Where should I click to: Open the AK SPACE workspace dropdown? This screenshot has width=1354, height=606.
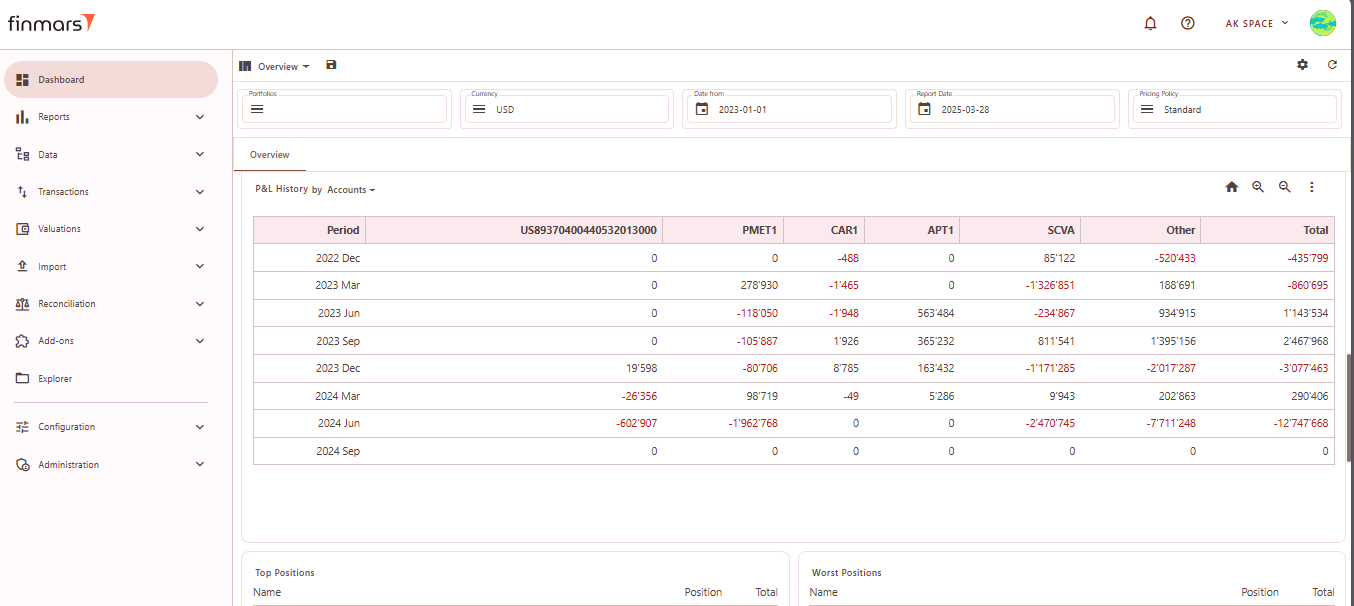(1257, 23)
